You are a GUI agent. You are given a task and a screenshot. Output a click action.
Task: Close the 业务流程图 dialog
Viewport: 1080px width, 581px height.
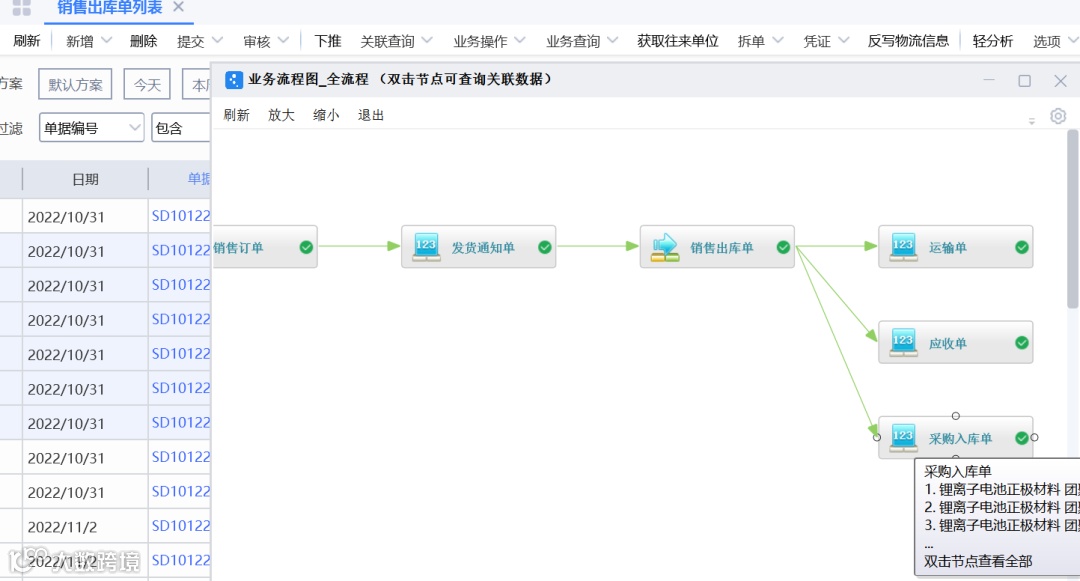point(1061,81)
